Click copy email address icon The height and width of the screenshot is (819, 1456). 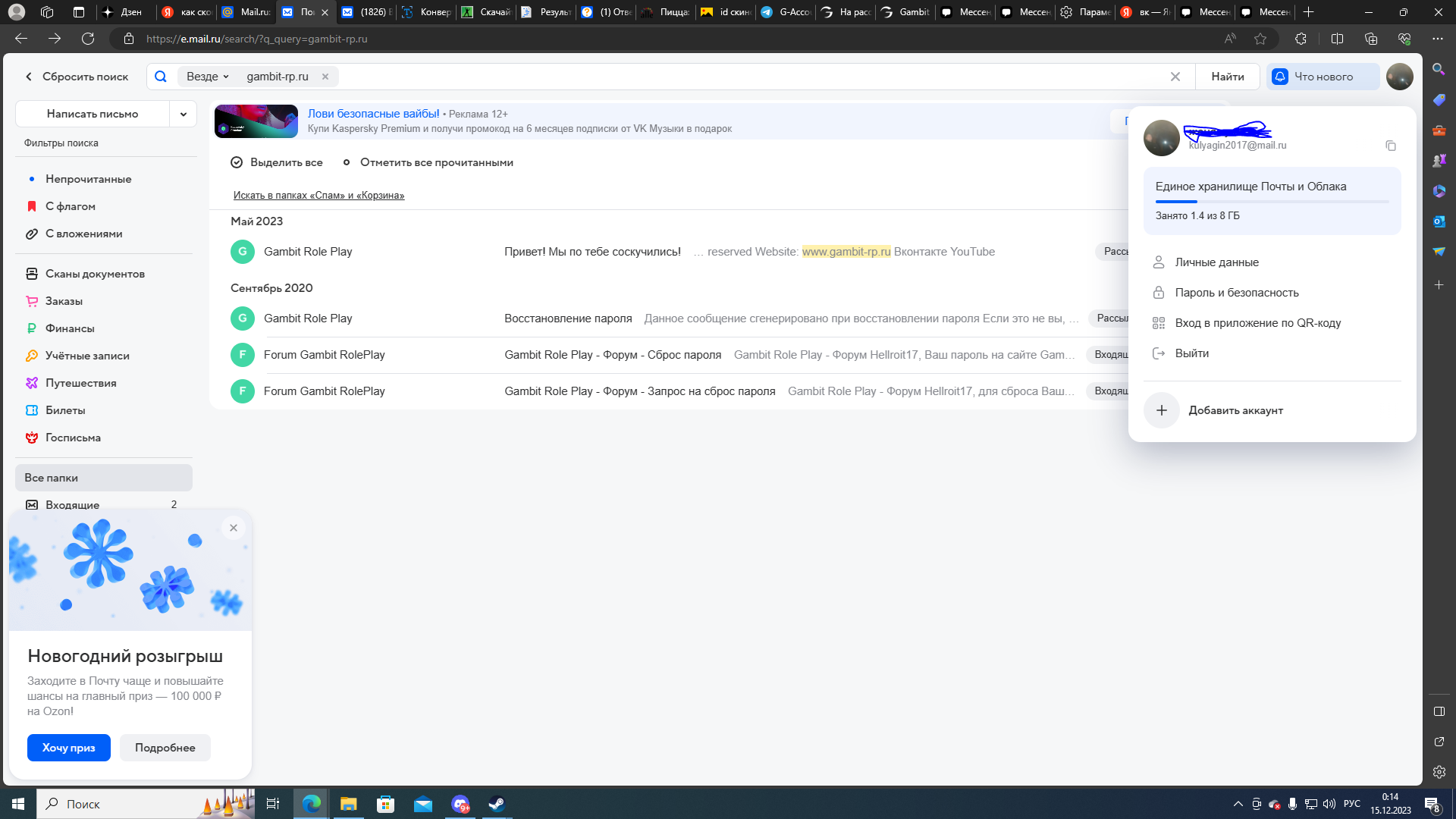coord(1390,146)
